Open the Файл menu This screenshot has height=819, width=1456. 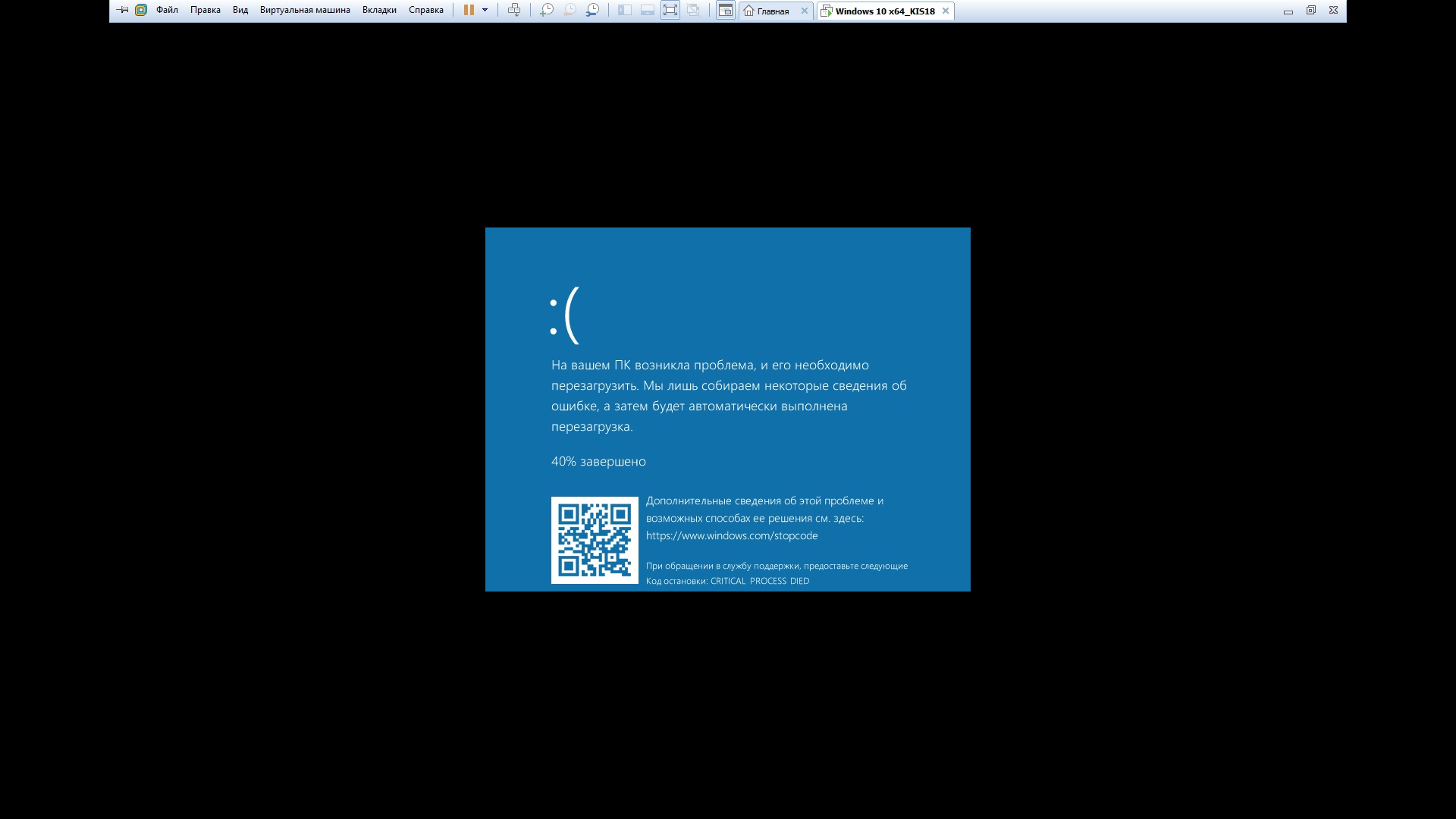click(x=167, y=11)
